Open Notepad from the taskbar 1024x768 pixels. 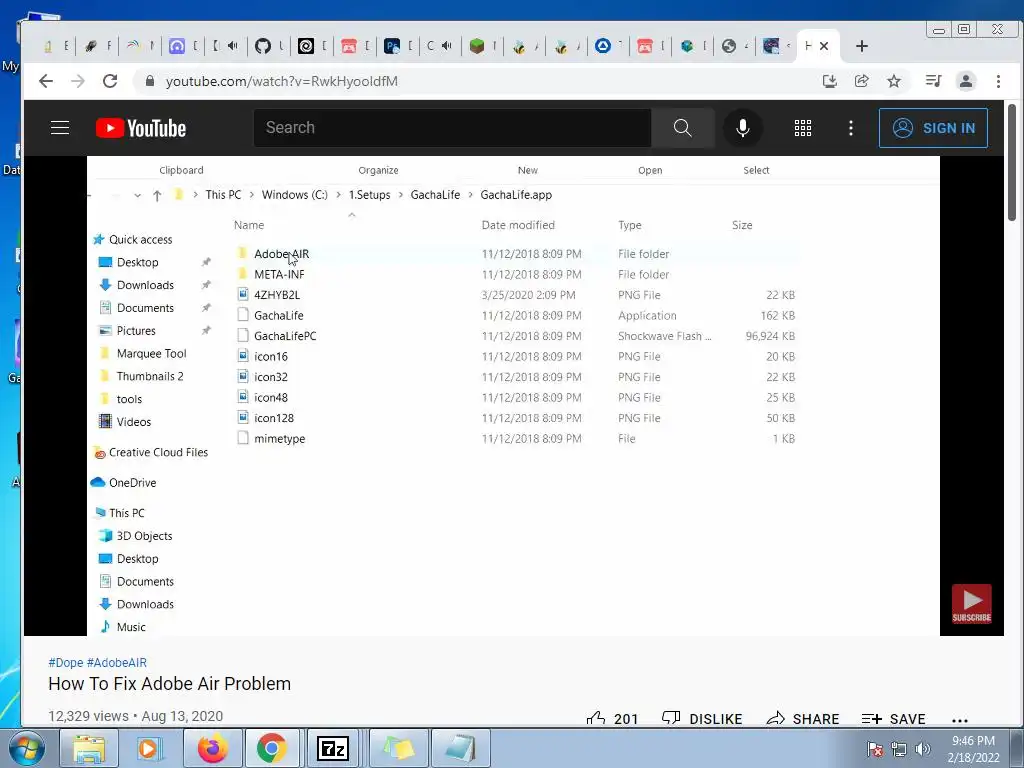459,748
